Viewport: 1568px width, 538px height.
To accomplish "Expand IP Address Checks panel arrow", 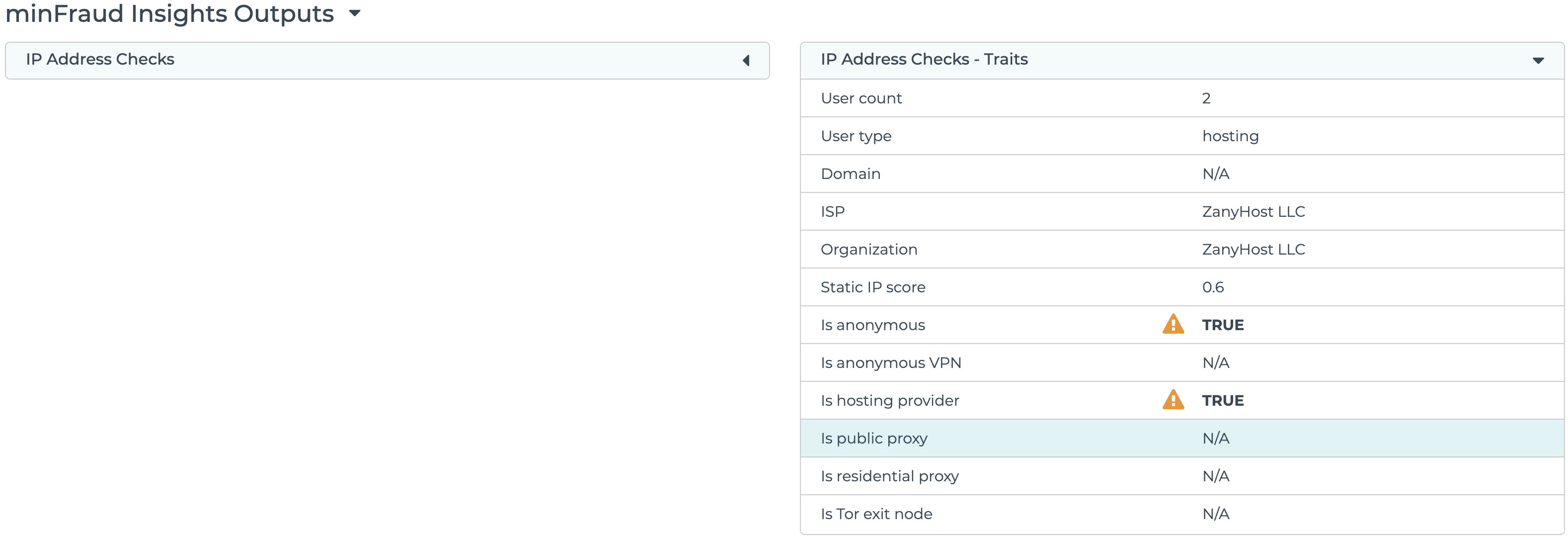I will [746, 60].
